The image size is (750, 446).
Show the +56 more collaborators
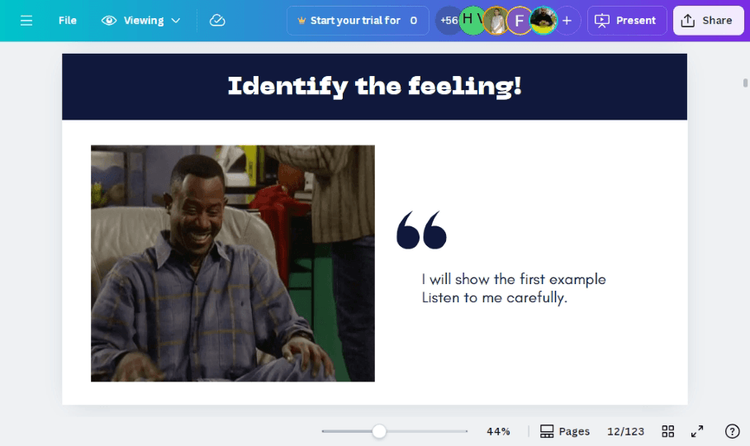coord(447,21)
